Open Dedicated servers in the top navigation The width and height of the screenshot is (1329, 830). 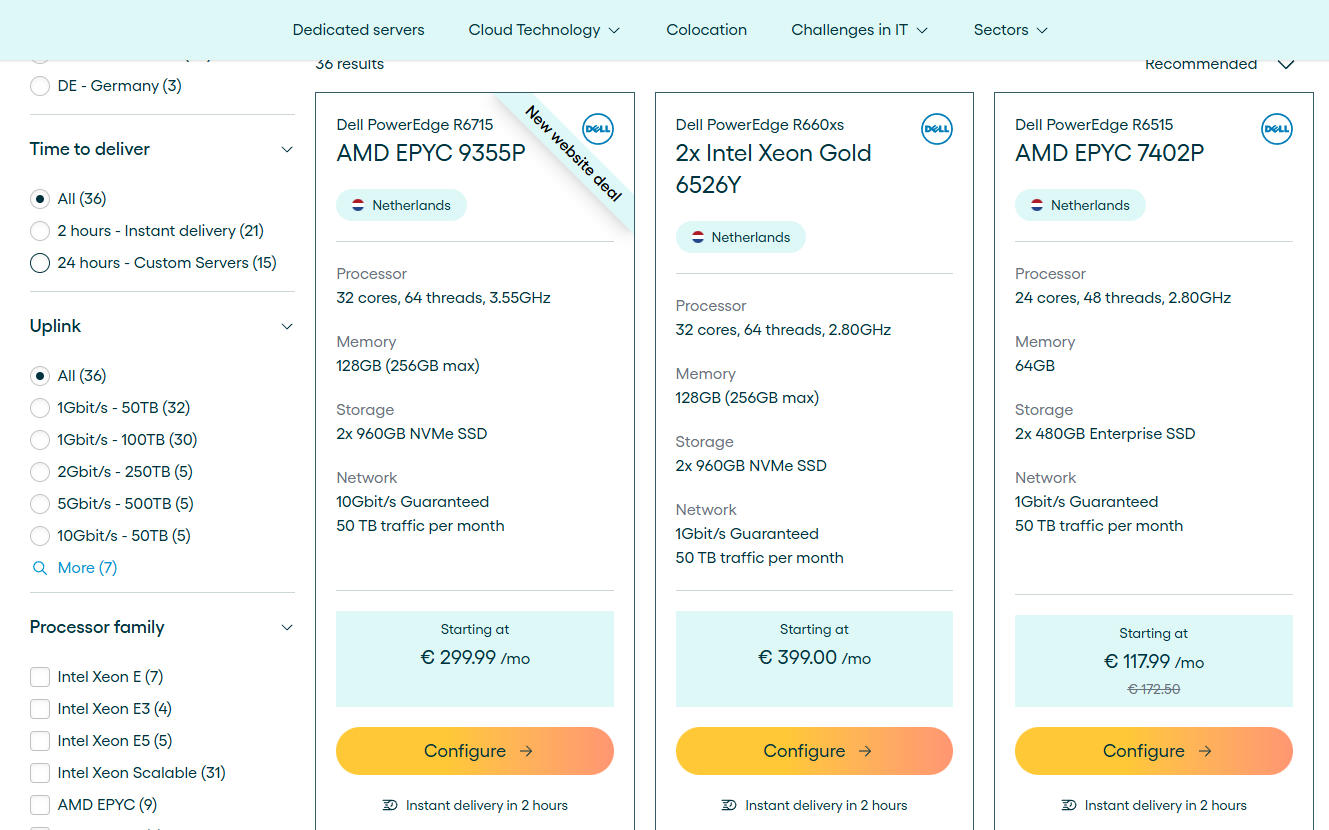pyautogui.click(x=358, y=30)
